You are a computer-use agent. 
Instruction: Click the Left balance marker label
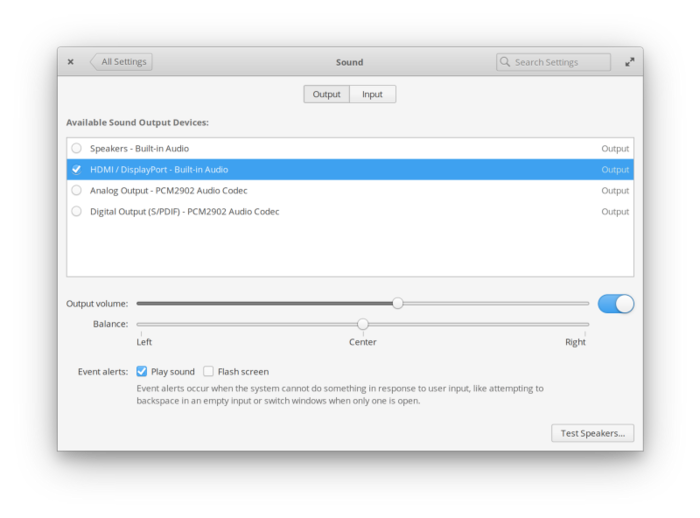[144, 342]
